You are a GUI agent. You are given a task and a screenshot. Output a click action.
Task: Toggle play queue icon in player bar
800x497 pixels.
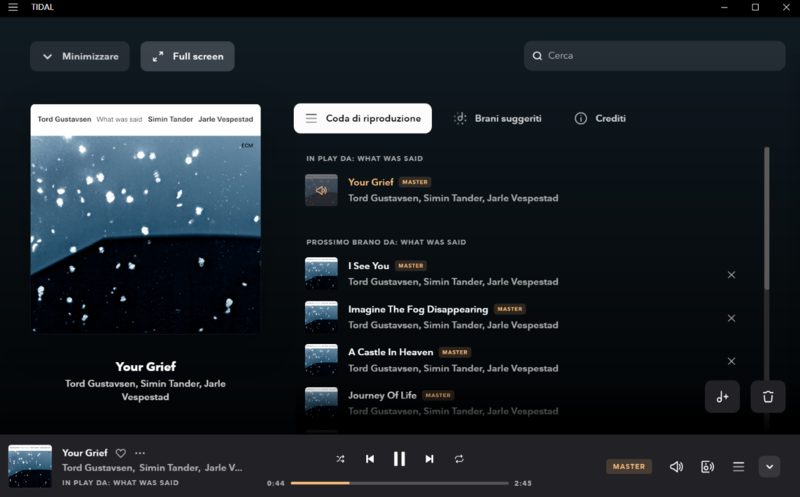click(739, 466)
